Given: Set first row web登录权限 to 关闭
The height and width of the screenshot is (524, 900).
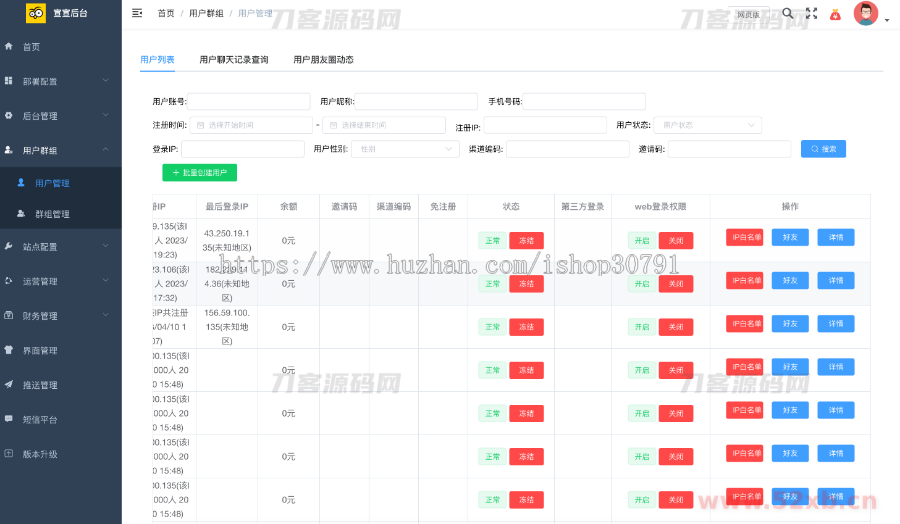Looking at the screenshot, I should pos(675,240).
